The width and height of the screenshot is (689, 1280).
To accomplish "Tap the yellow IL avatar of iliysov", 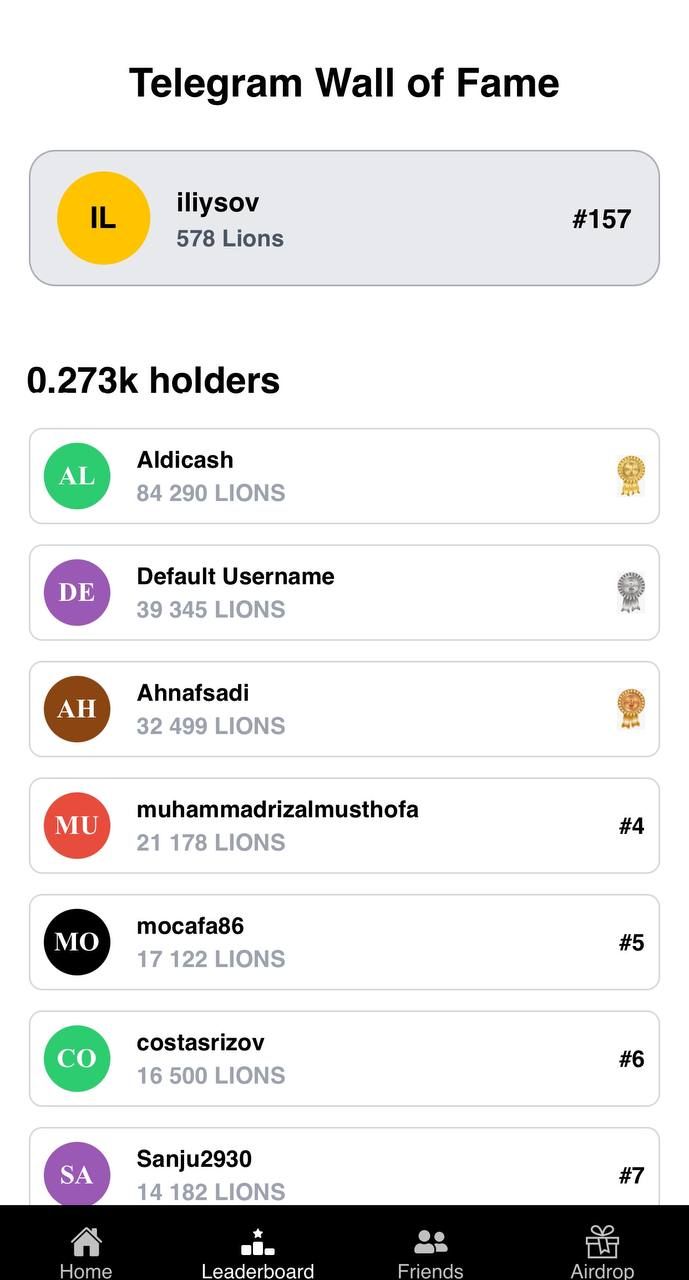I will tap(103, 218).
